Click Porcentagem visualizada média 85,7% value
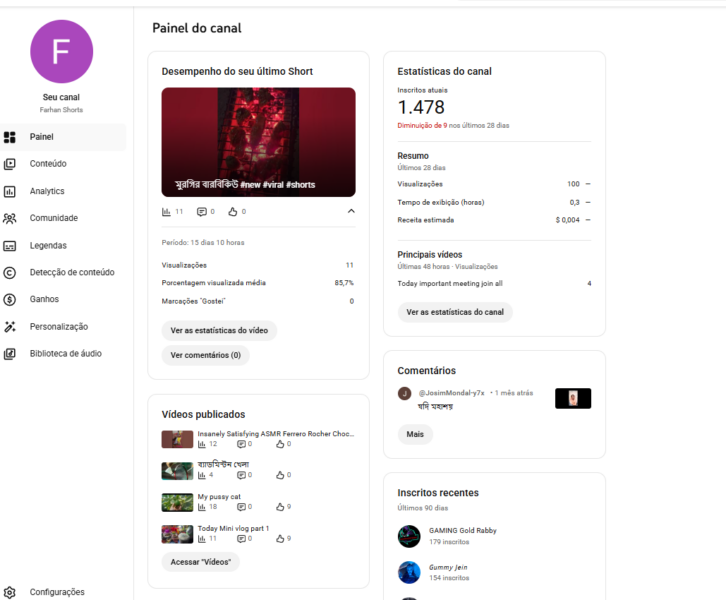Viewport: 726px width, 600px height. coord(344,283)
